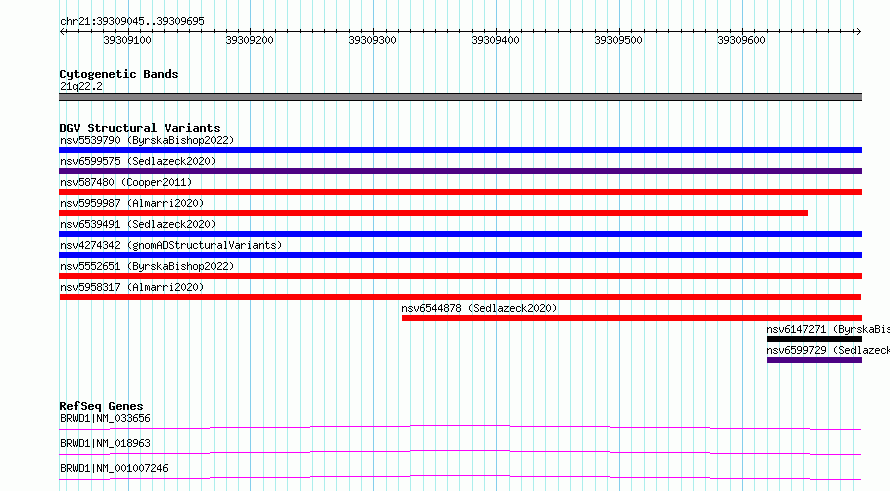Viewport: 890px width, 491px height.
Task: Click the red nsv5958317 variant bar
Action: 460,297
